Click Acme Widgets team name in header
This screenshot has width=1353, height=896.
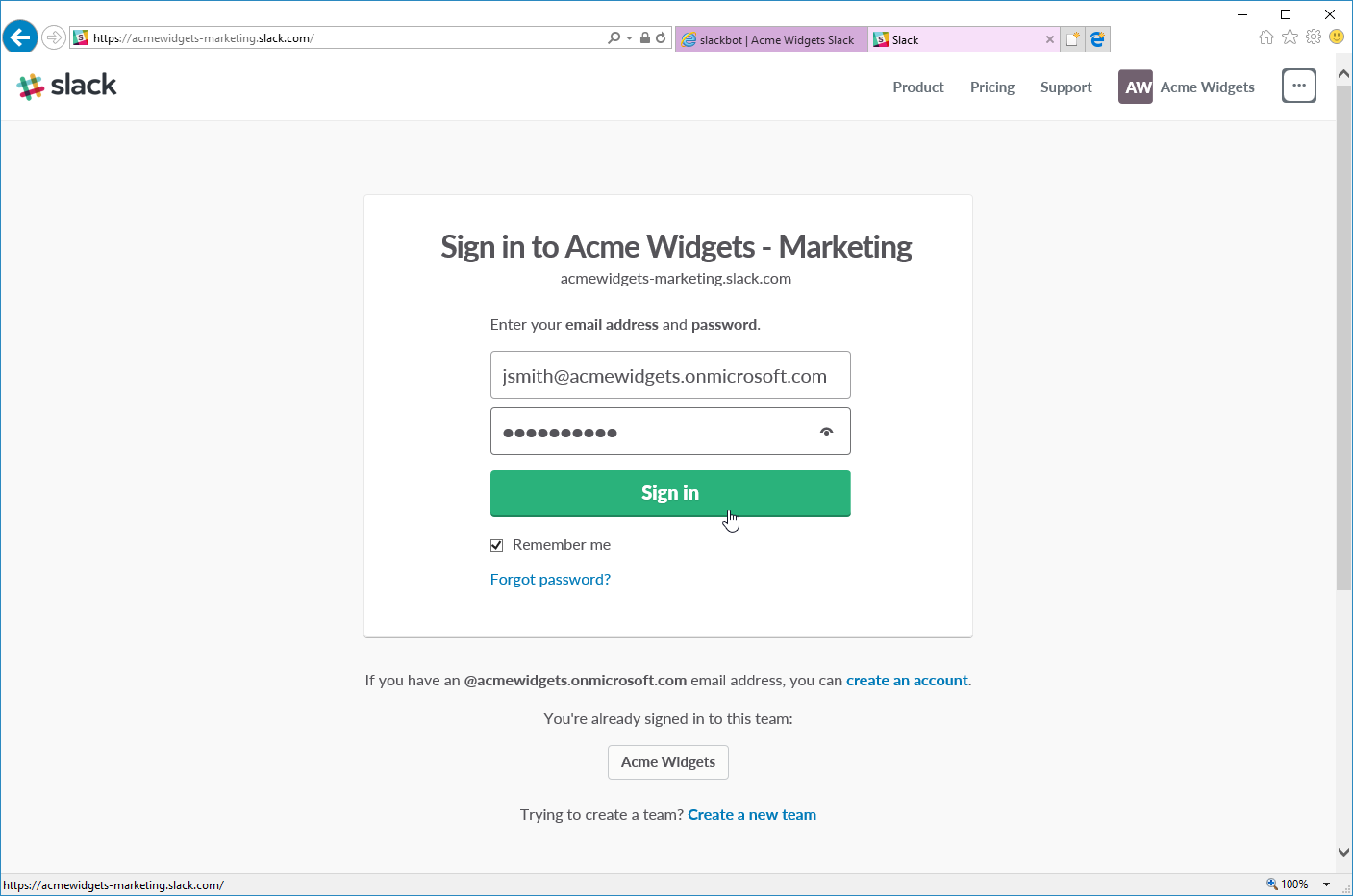[1208, 87]
